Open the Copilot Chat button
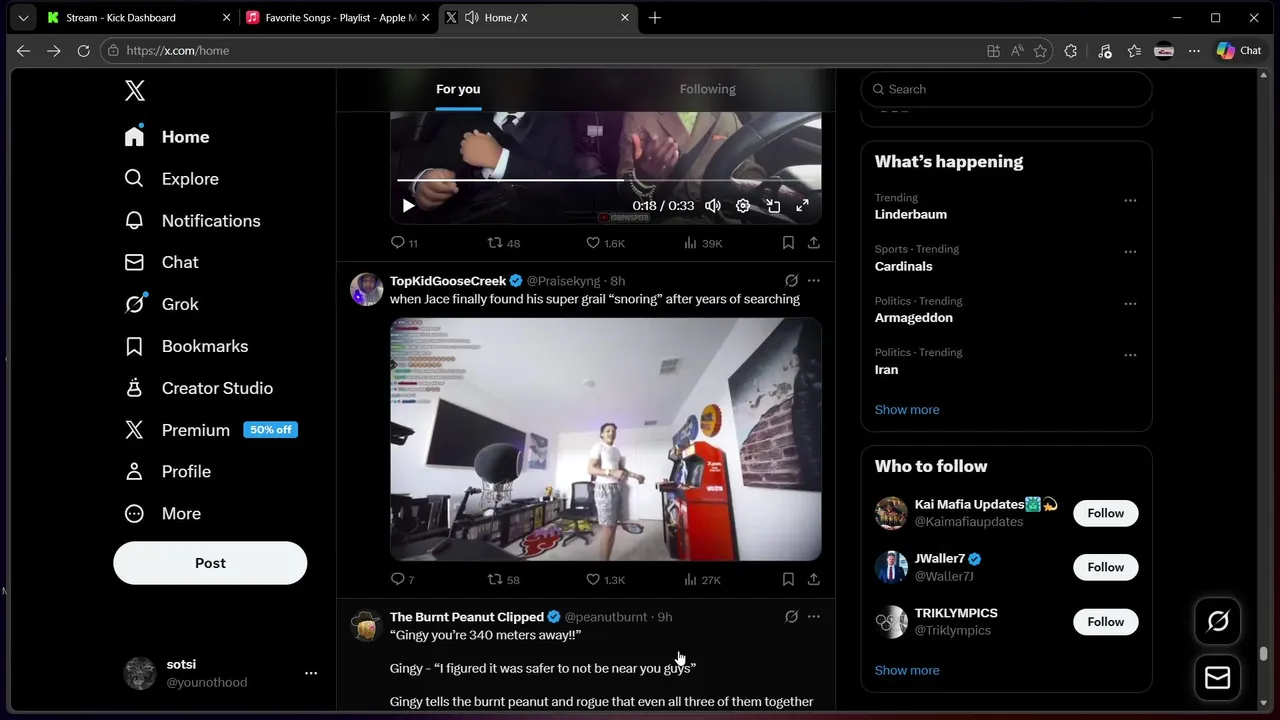 [x=1239, y=51]
